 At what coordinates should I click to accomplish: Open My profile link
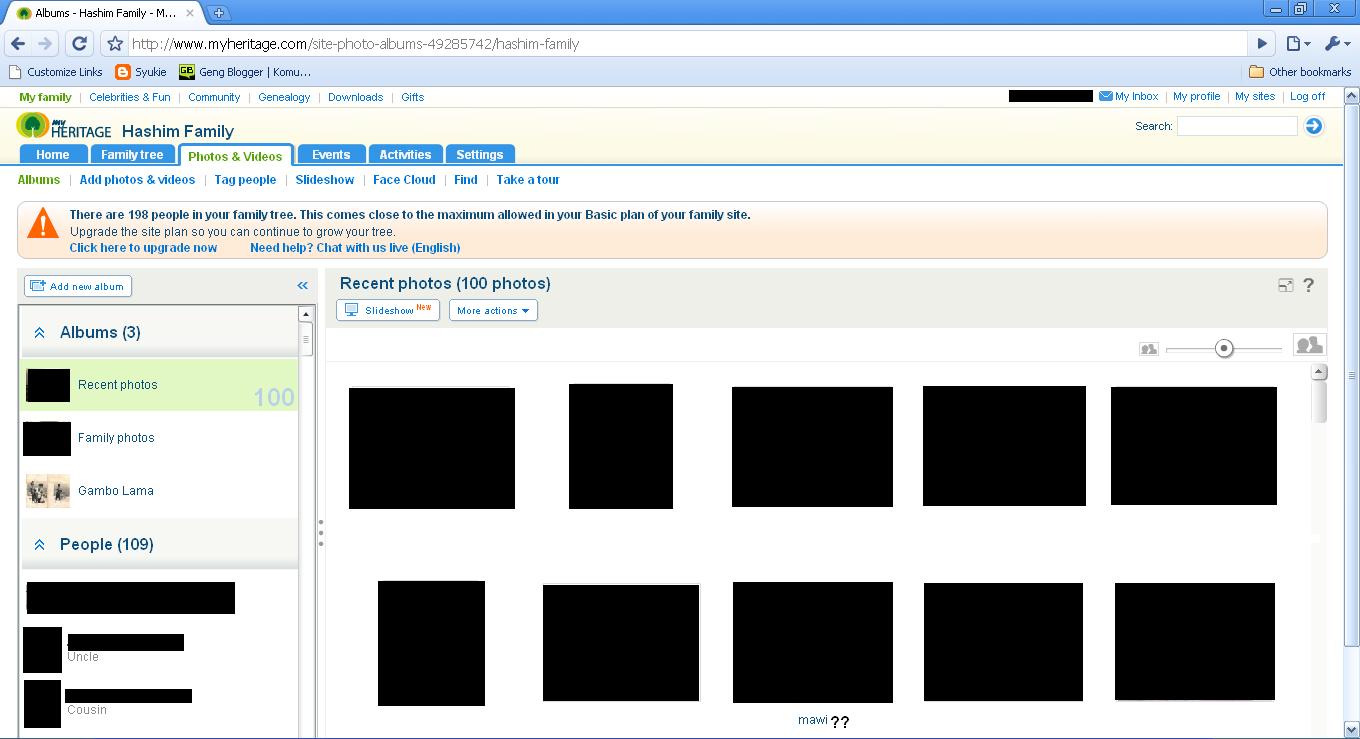click(1196, 97)
